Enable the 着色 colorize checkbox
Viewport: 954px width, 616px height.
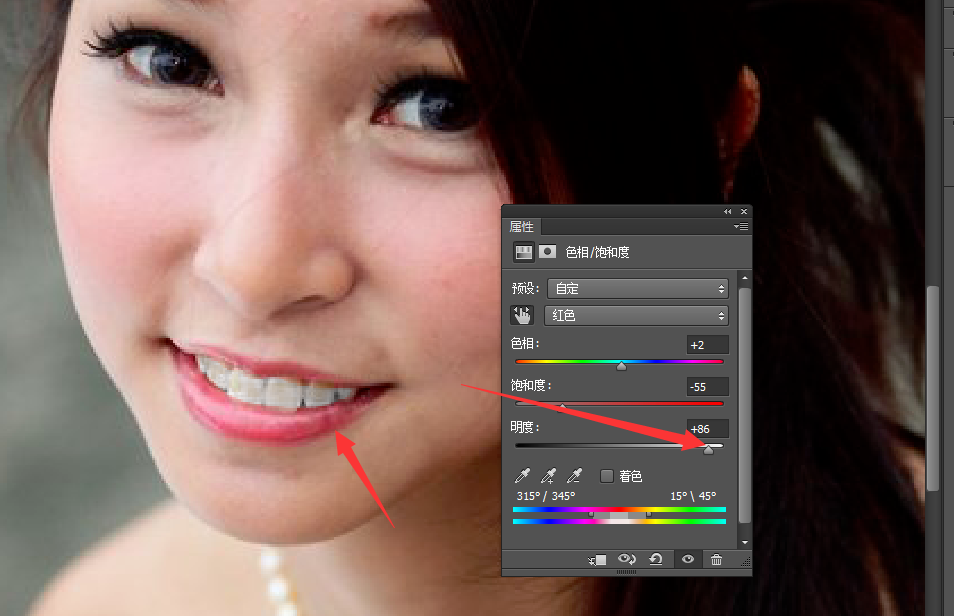tap(607, 476)
